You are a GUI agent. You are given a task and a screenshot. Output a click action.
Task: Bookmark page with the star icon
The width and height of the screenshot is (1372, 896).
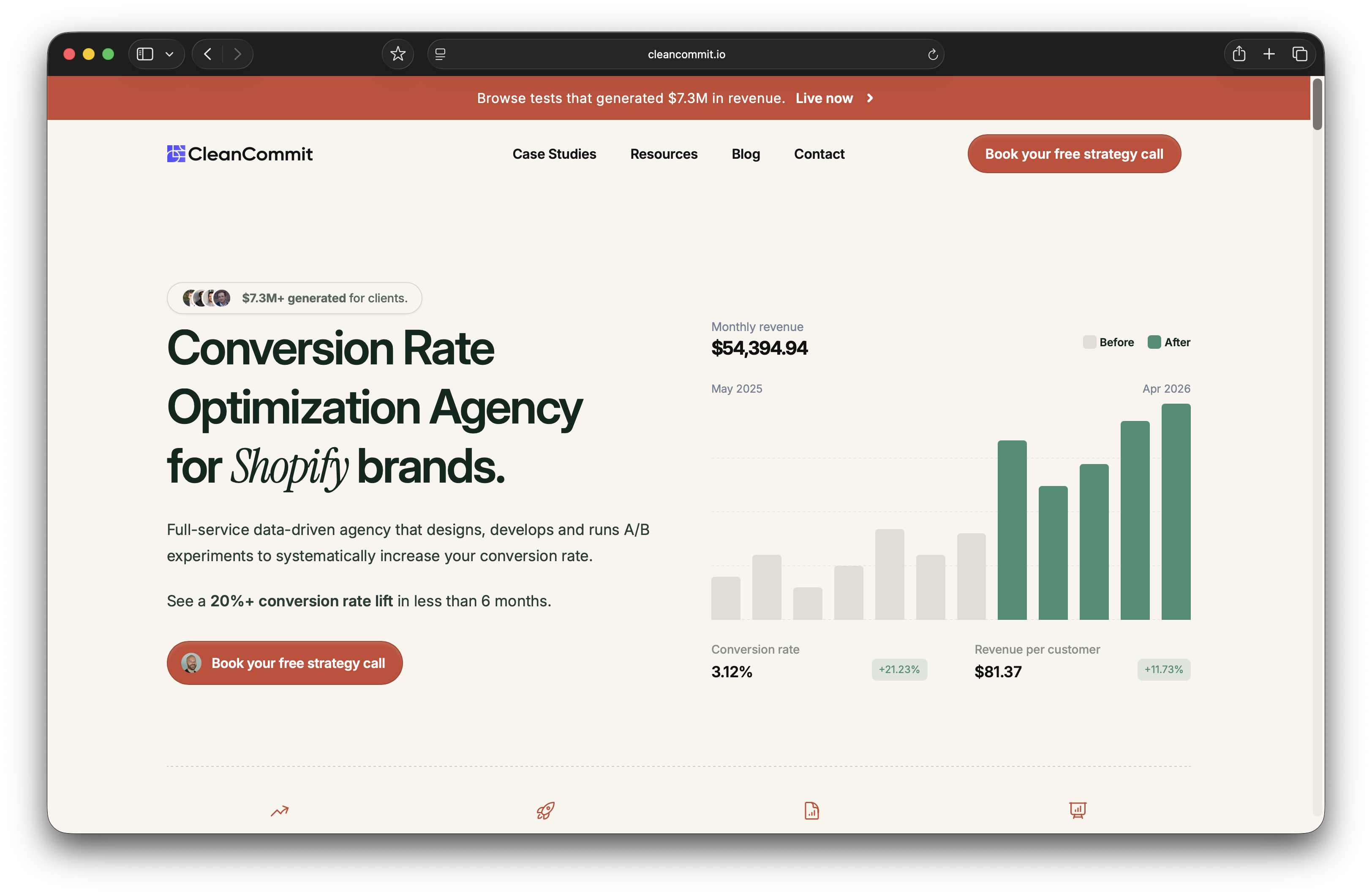398,54
